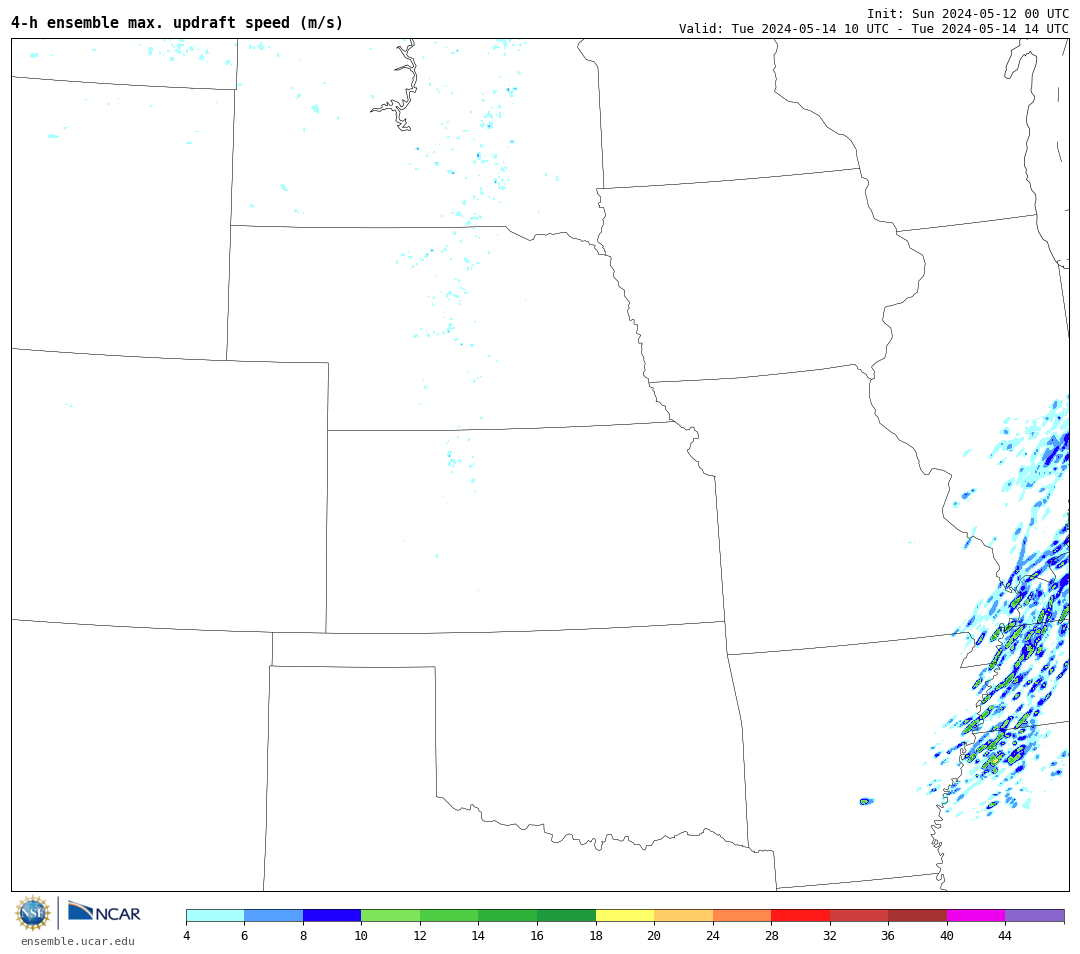
Task: Click the legend tick label 18
Action: click(596, 935)
